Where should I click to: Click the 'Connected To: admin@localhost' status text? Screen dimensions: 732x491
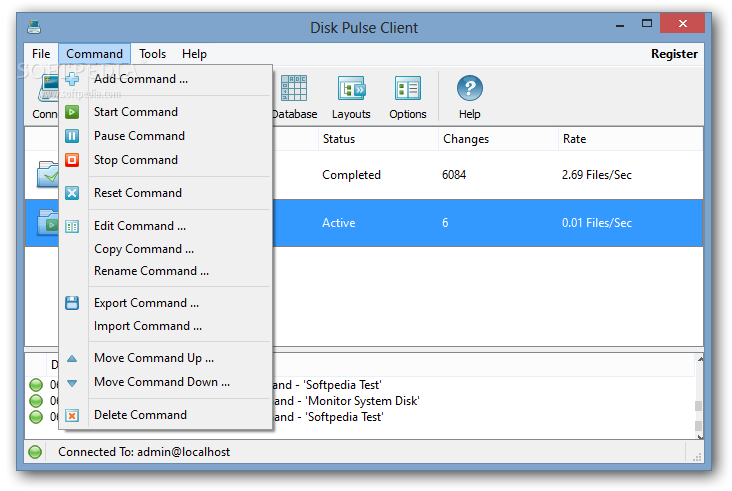point(144,452)
